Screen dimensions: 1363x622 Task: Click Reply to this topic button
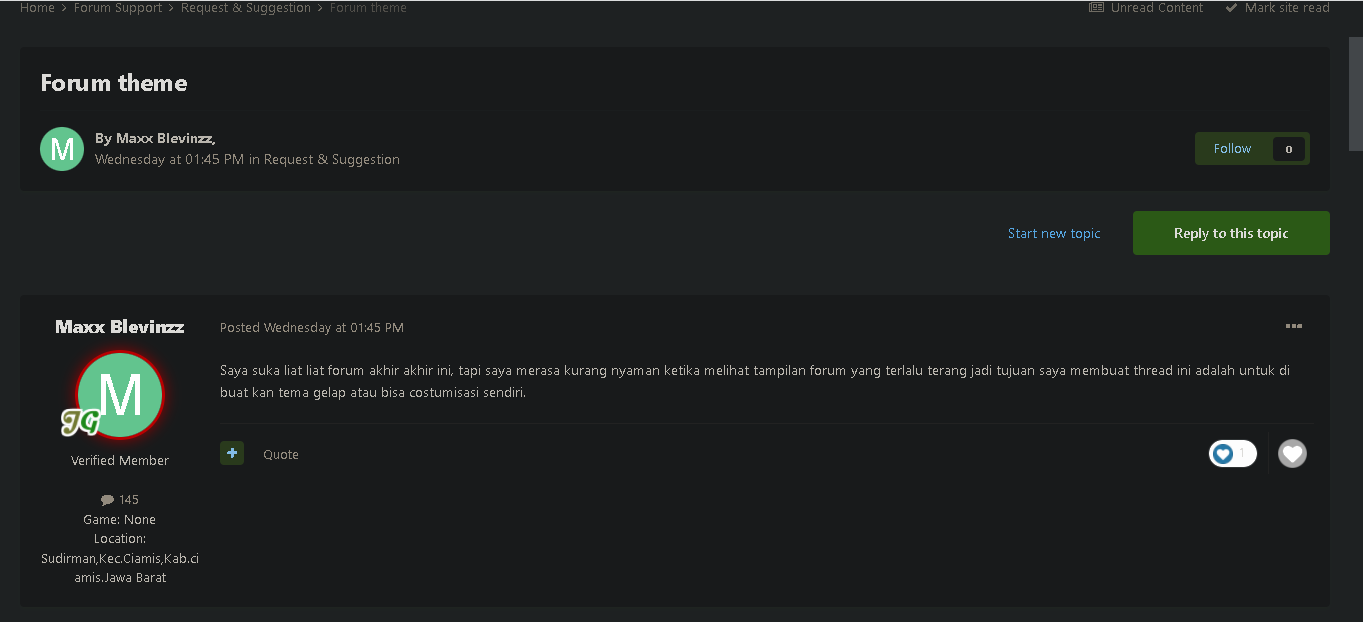[1231, 233]
